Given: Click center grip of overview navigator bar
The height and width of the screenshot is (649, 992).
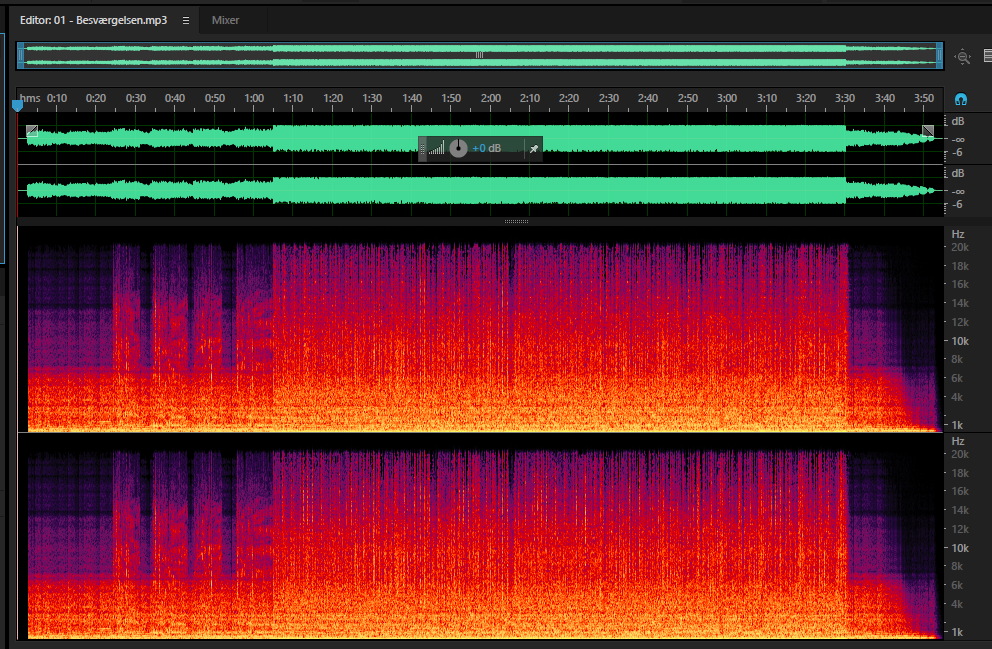Looking at the screenshot, I should coord(480,55).
